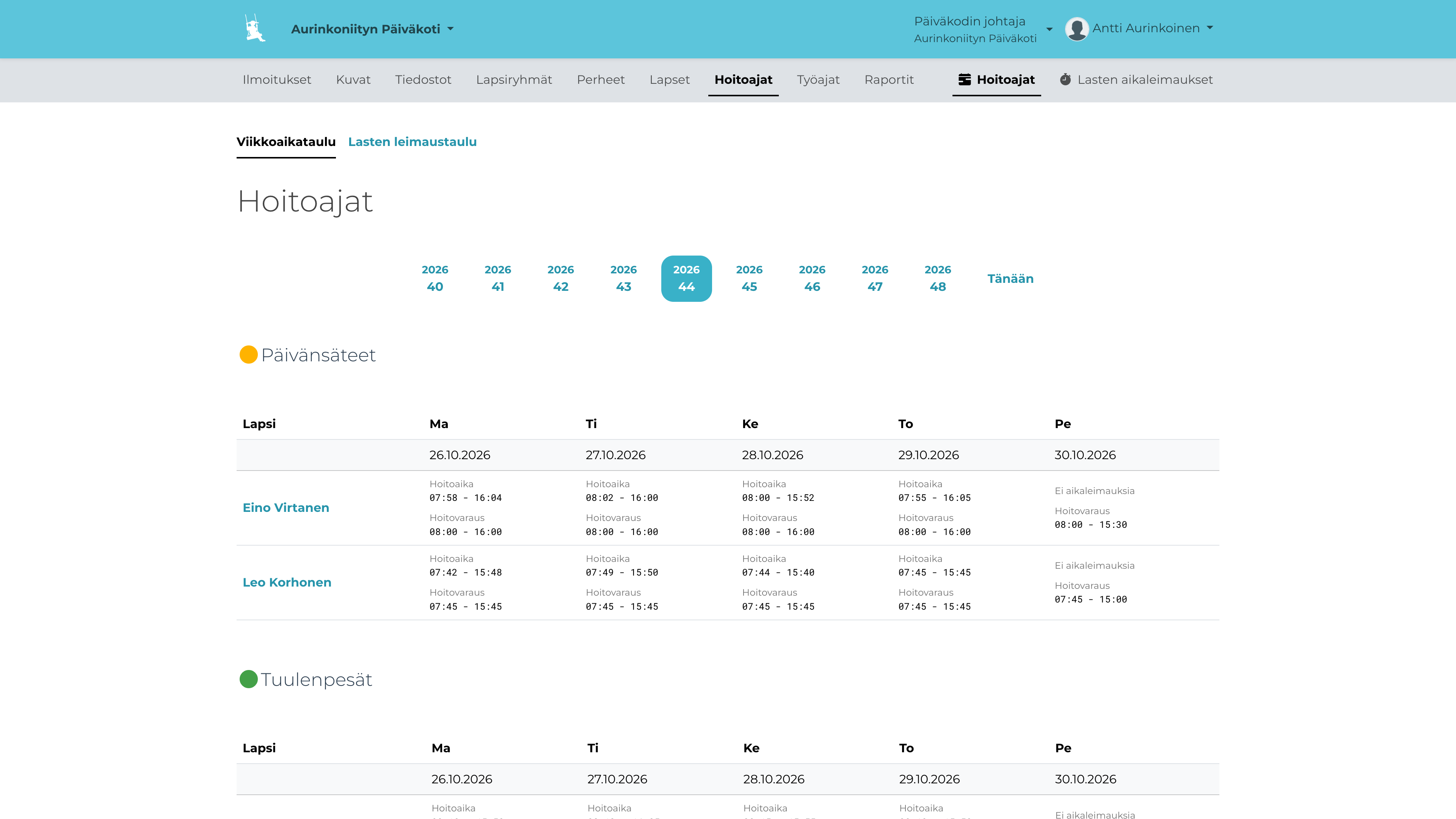The image size is (1456, 819).
Task: Open the Tiedostot page
Action: click(x=423, y=80)
